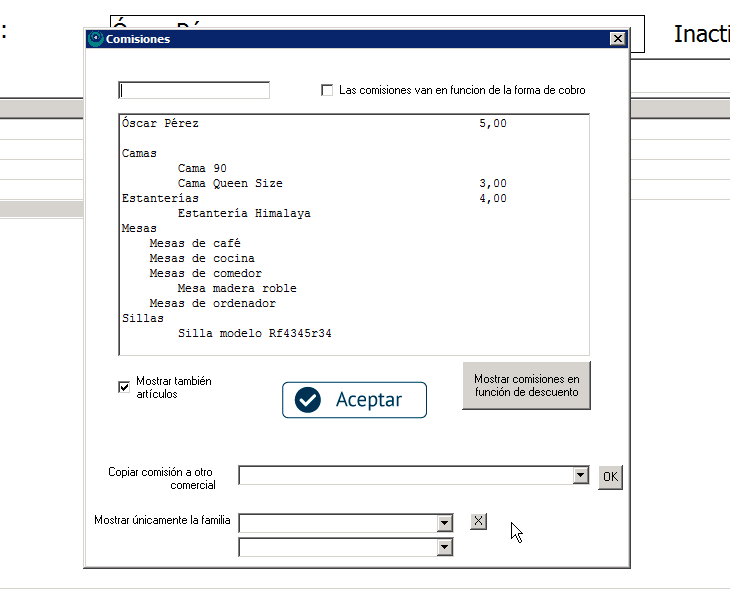Image resolution: width=730 pixels, height=603 pixels.
Task: Clear the family filter with X button
Action: point(479,521)
